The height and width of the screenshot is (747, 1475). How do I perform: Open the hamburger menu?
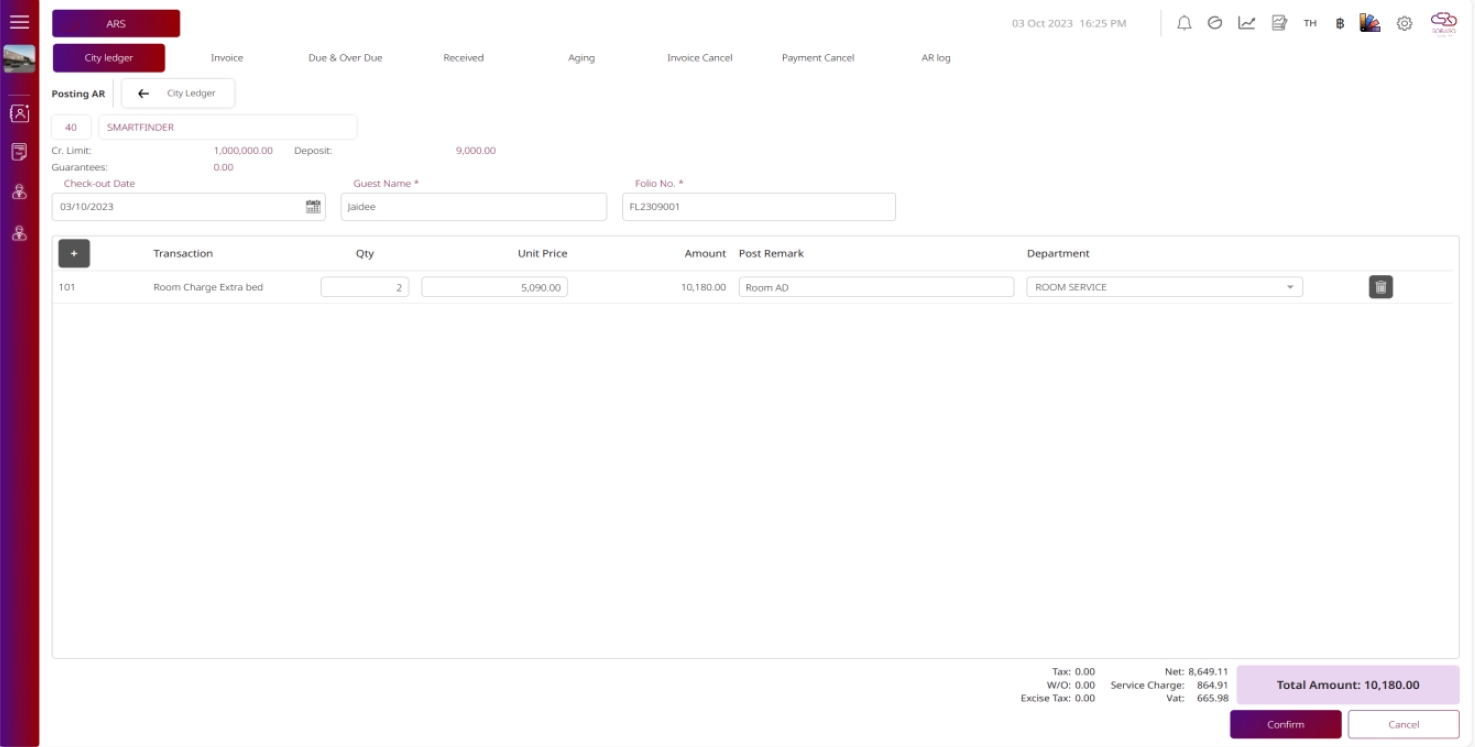coord(19,23)
